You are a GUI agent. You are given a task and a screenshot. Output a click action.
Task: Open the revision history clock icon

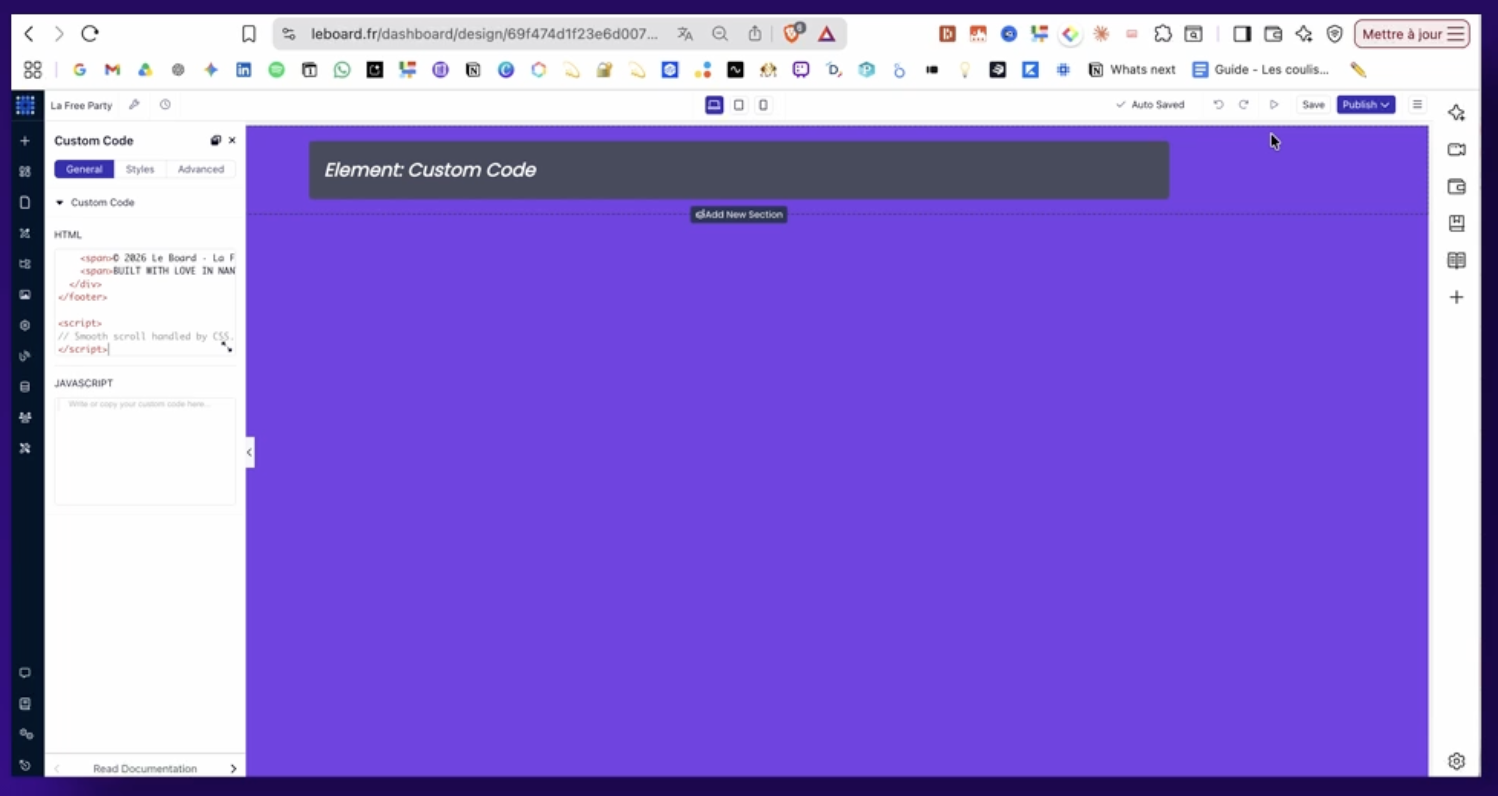[165, 105]
